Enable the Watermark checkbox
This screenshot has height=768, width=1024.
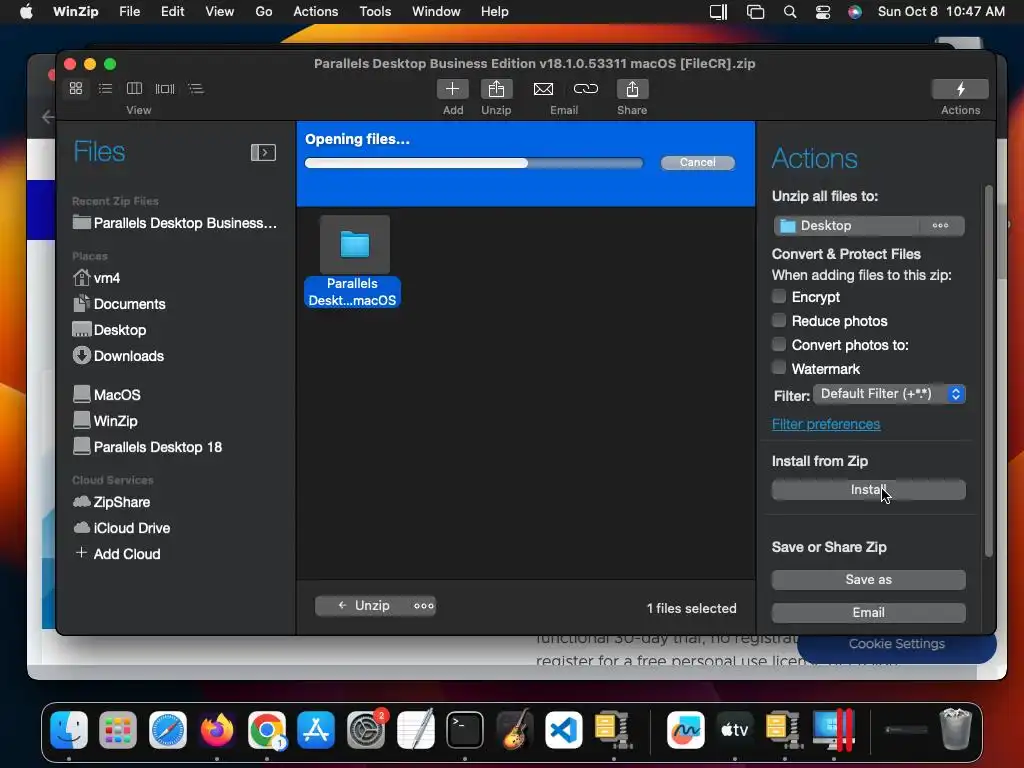pos(778,368)
